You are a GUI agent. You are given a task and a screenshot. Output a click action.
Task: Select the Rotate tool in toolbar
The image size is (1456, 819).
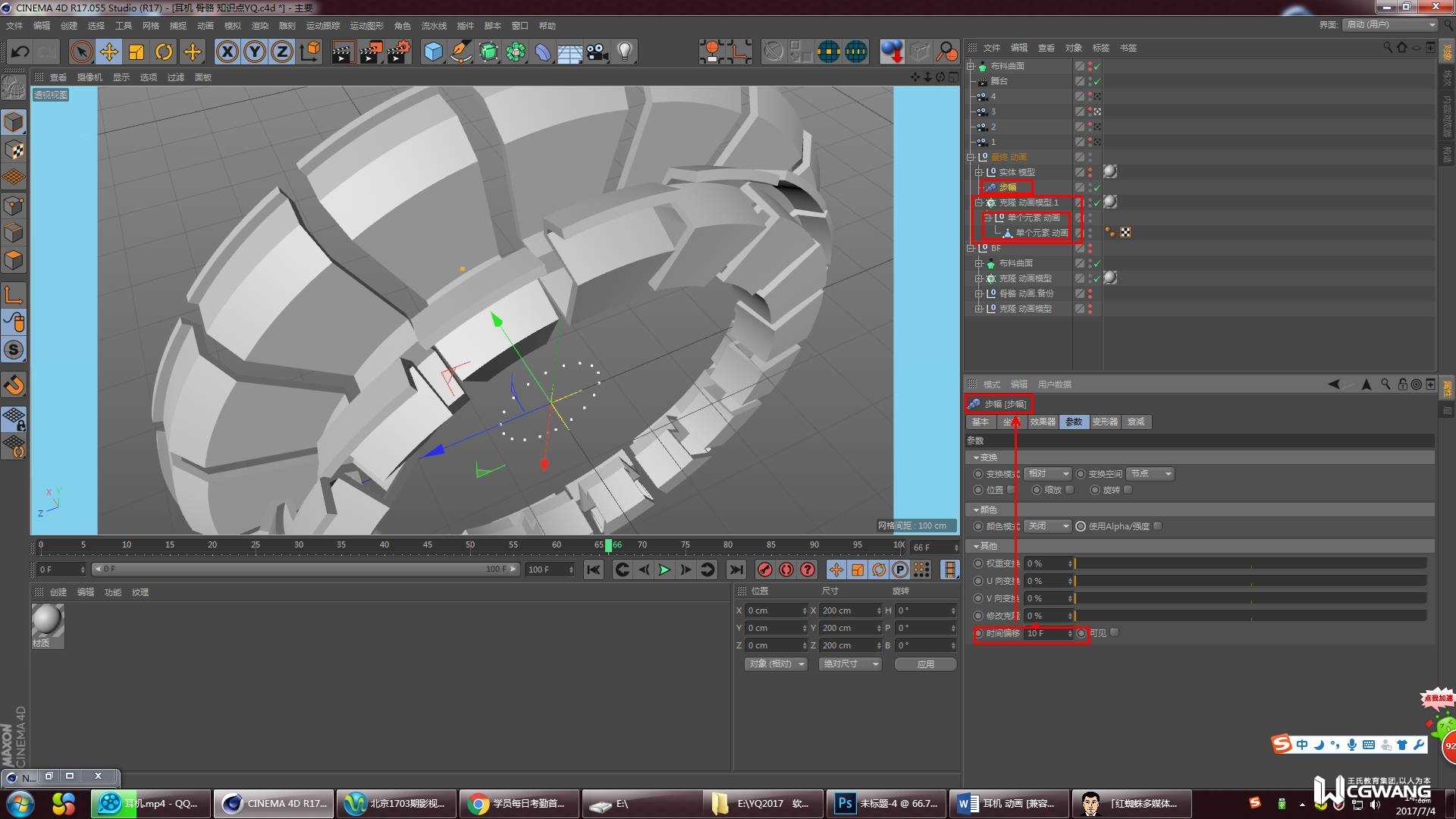(x=164, y=52)
